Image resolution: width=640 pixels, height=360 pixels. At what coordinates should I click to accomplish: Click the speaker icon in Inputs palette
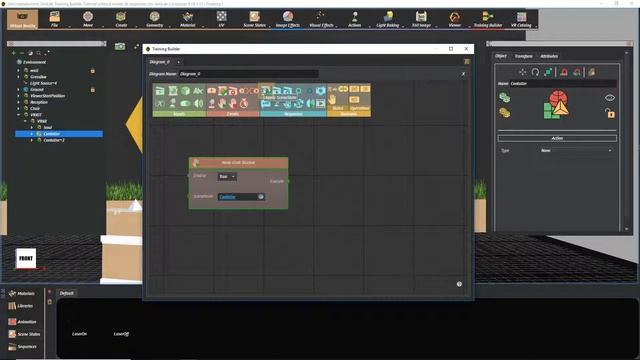tap(198, 104)
